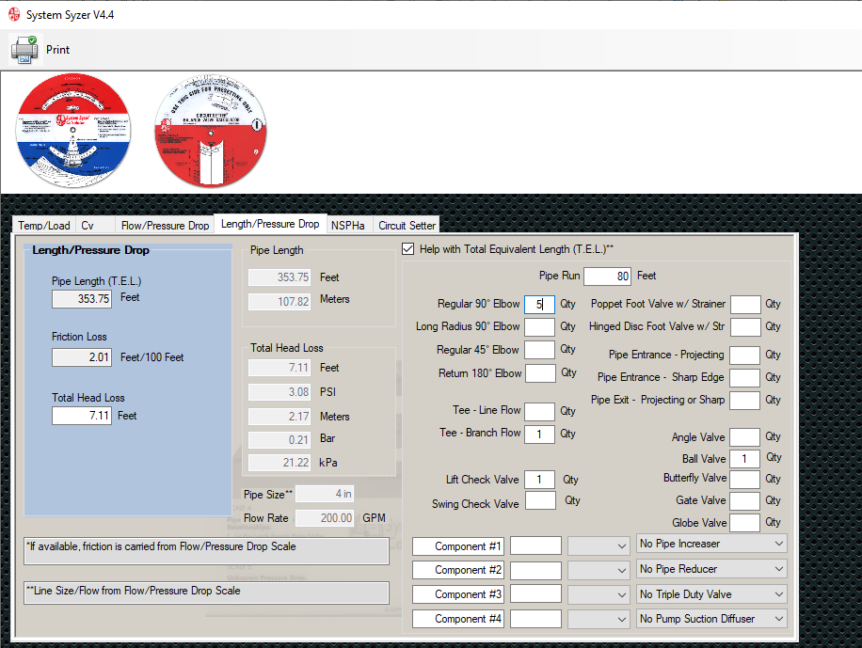Screen dimensions: 862x648
Task: Click the Print button label
Action: pyautogui.click(x=58, y=49)
